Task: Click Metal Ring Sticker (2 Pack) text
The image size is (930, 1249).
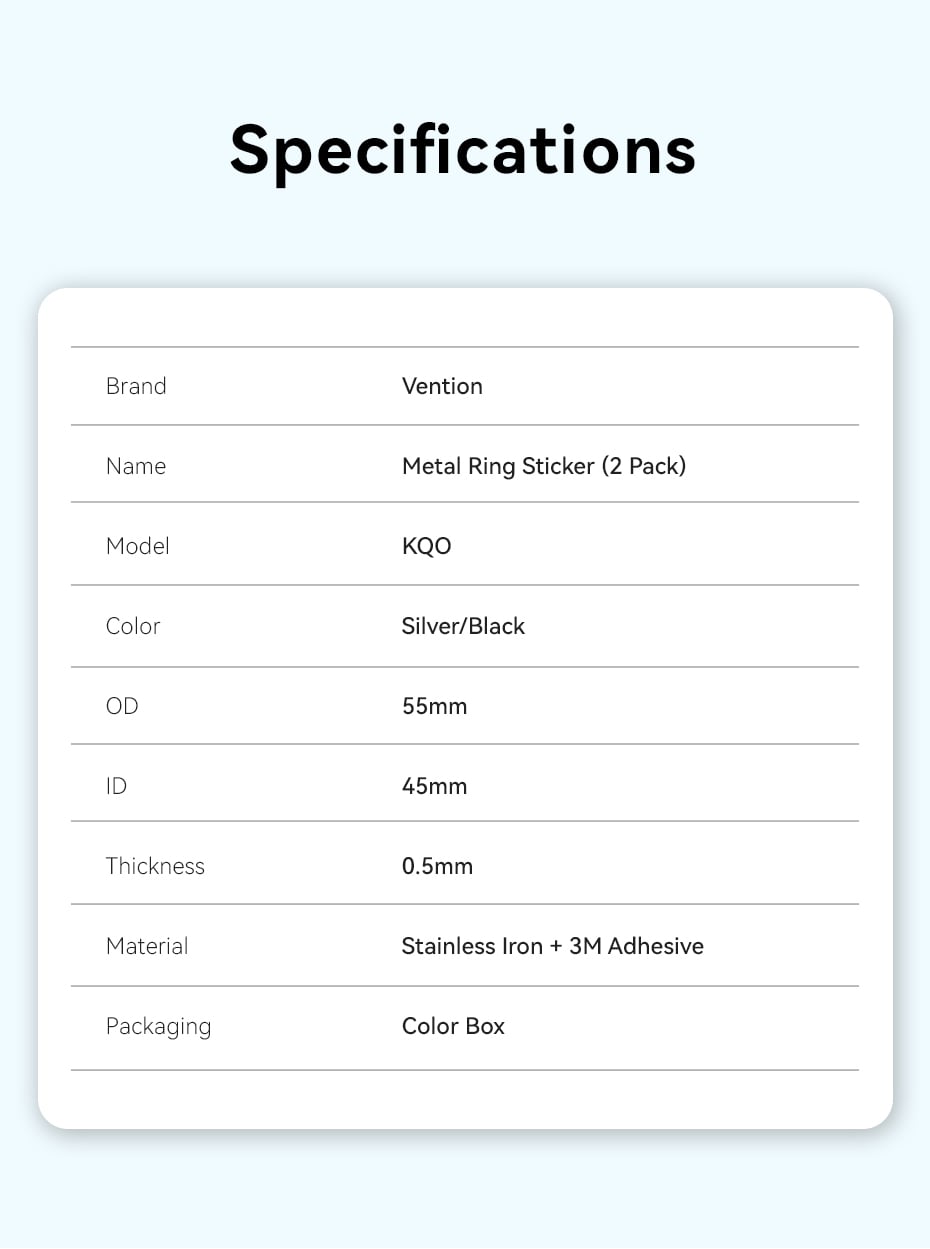Action: tap(544, 466)
